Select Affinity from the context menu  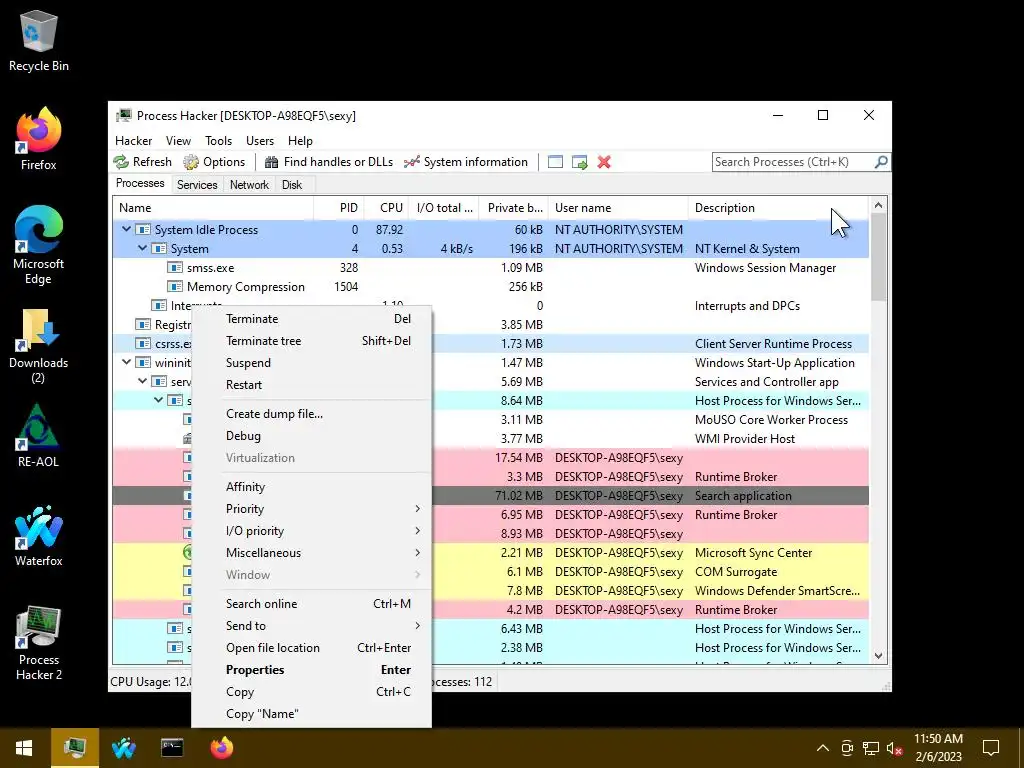(312, 487)
